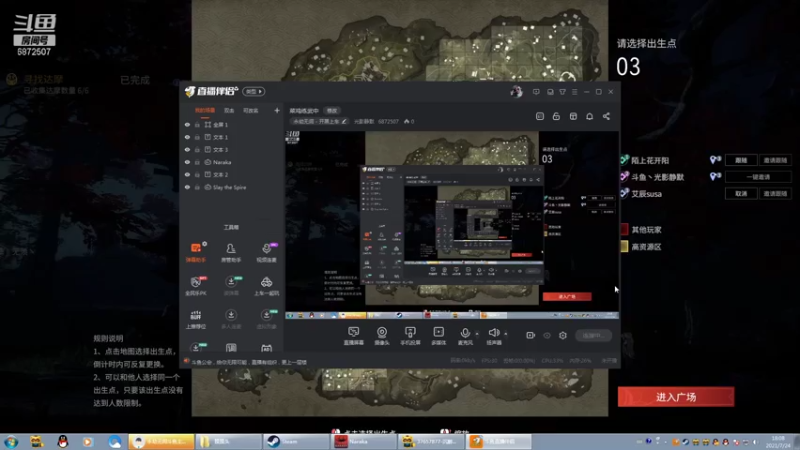This screenshot has height=450, width=800.
Task: Open the message icon in companion title bar
Action: (536, 92)
